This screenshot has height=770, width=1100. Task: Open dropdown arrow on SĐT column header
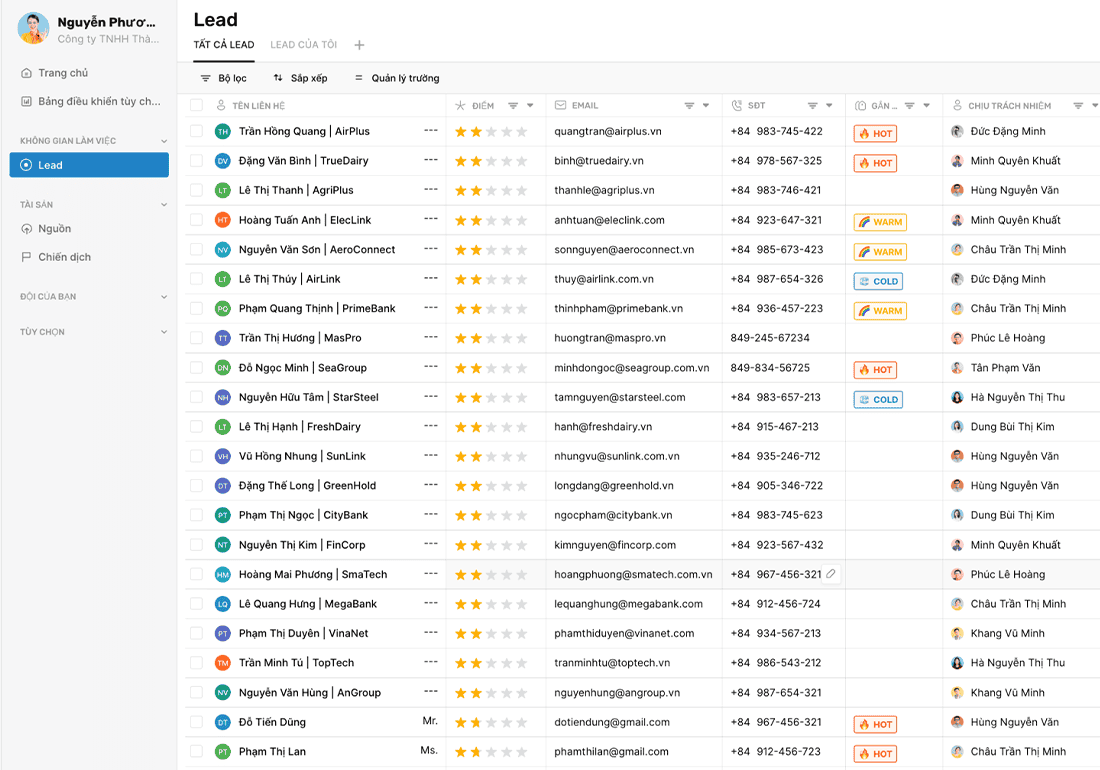[830, 106]
